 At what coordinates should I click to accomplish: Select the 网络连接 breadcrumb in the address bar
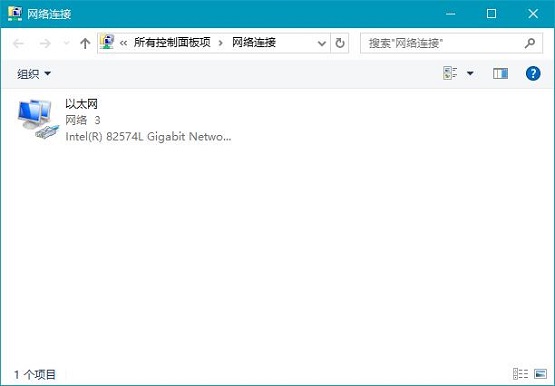pyautogui.click(x=254, y=42)
